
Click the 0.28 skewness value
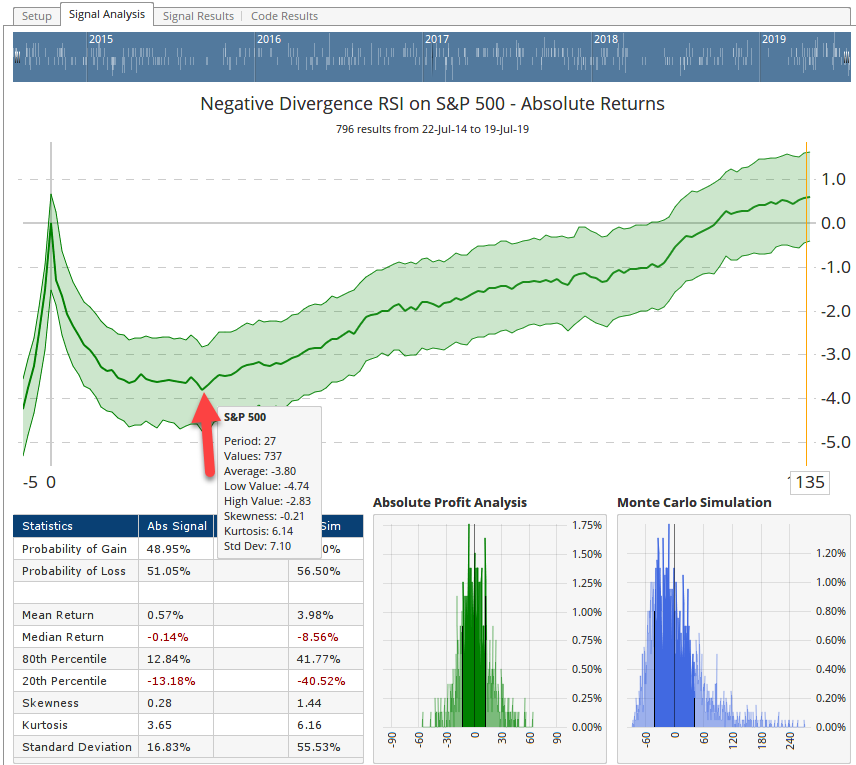point(159,703)
